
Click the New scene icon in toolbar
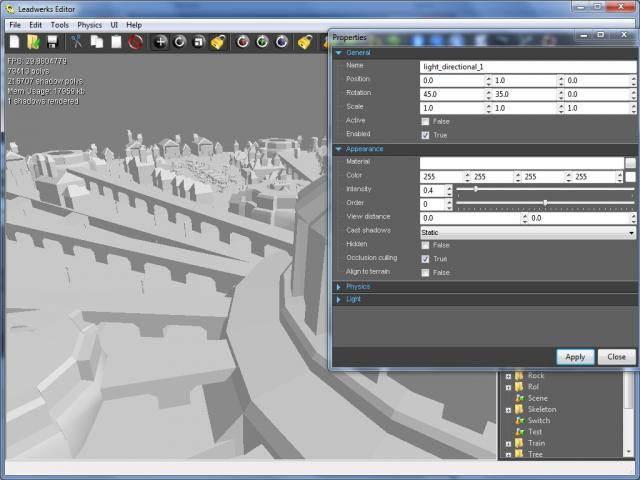point(14,42)
